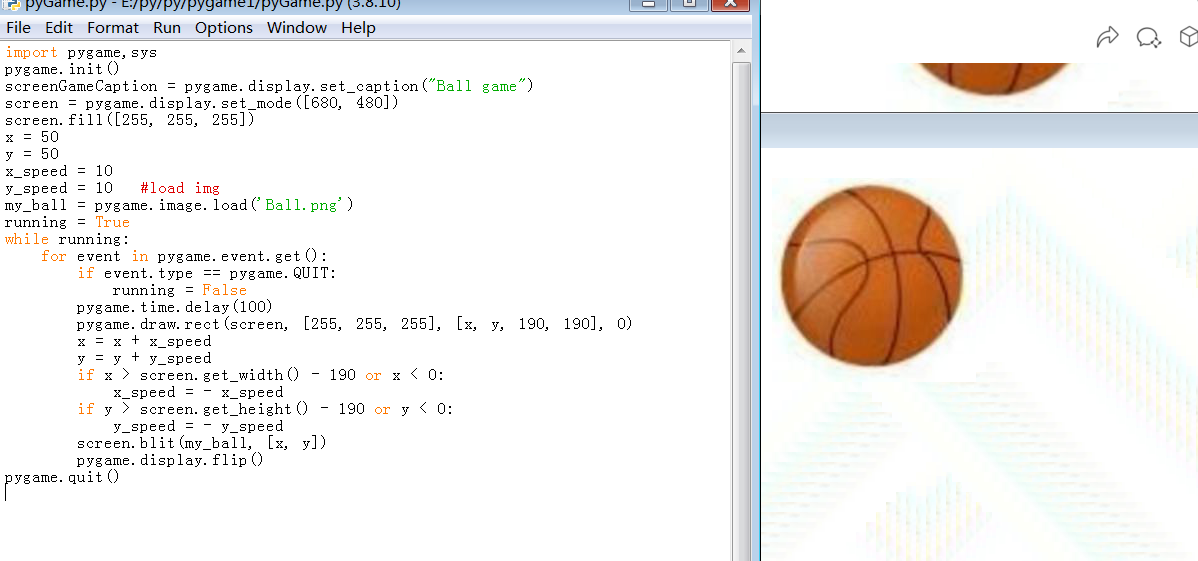
Task: Click the "x = 50" line
Action: [31, 137]
